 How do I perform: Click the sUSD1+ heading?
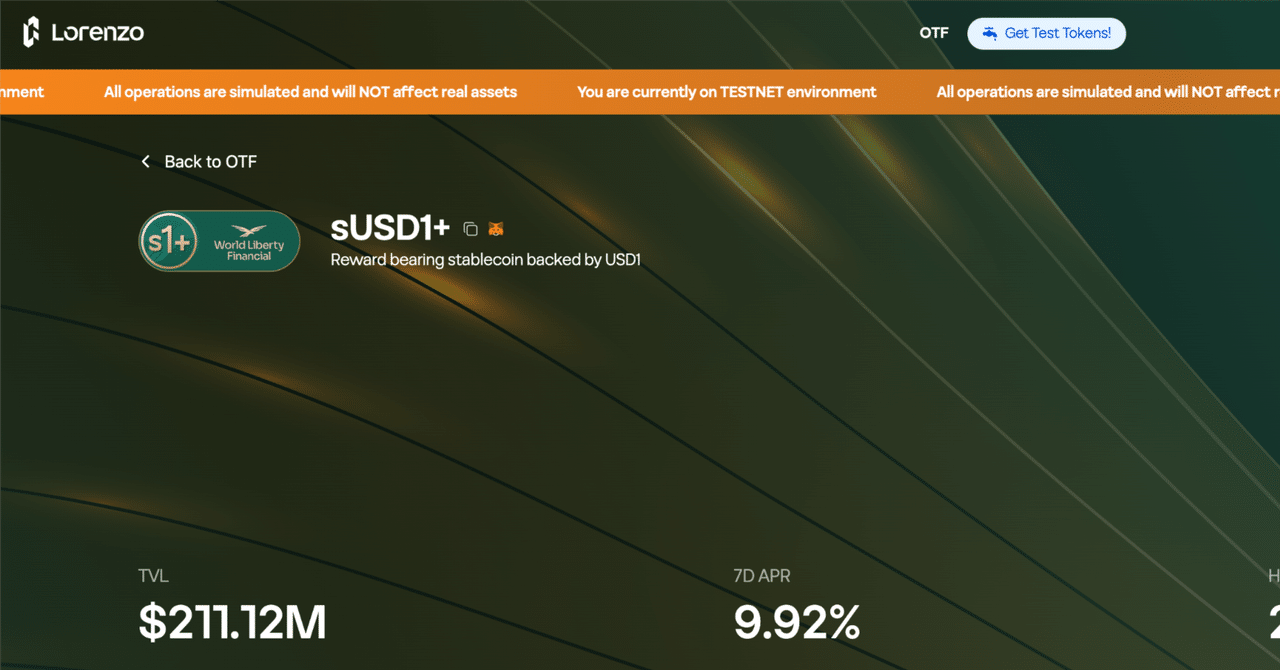390,228
